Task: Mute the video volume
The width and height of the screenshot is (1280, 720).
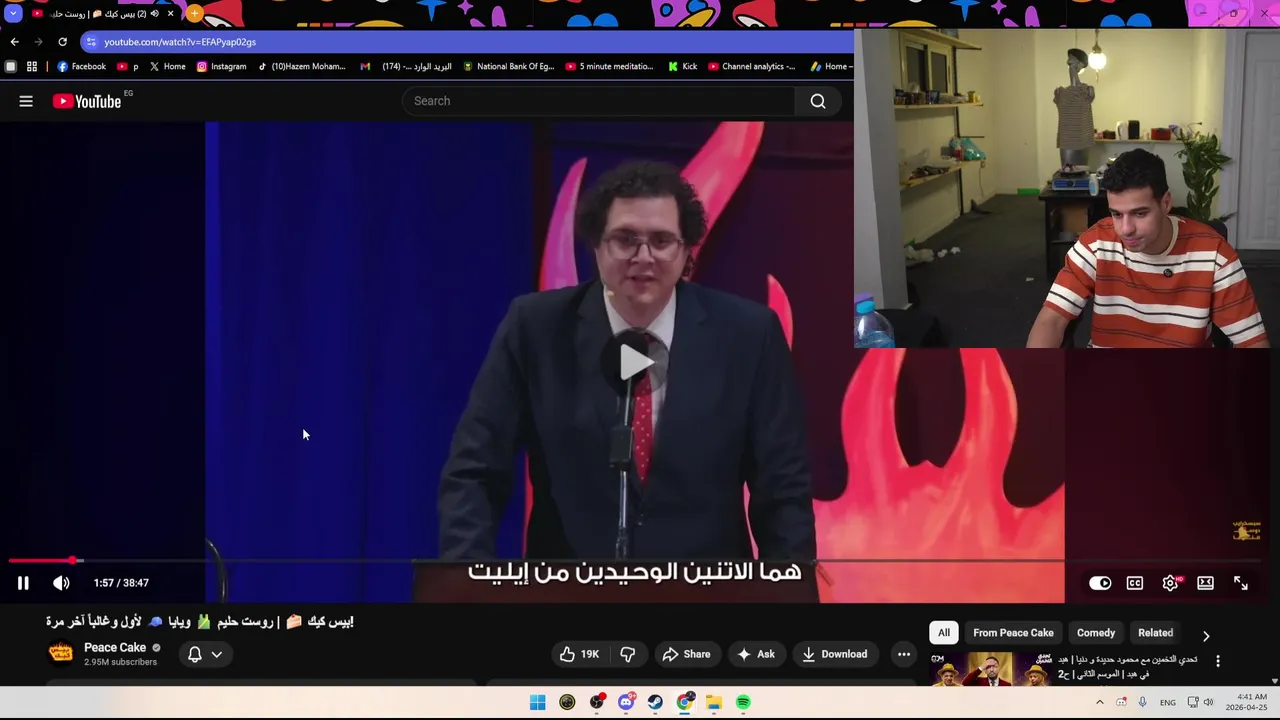Action: (x=61, y=583)
